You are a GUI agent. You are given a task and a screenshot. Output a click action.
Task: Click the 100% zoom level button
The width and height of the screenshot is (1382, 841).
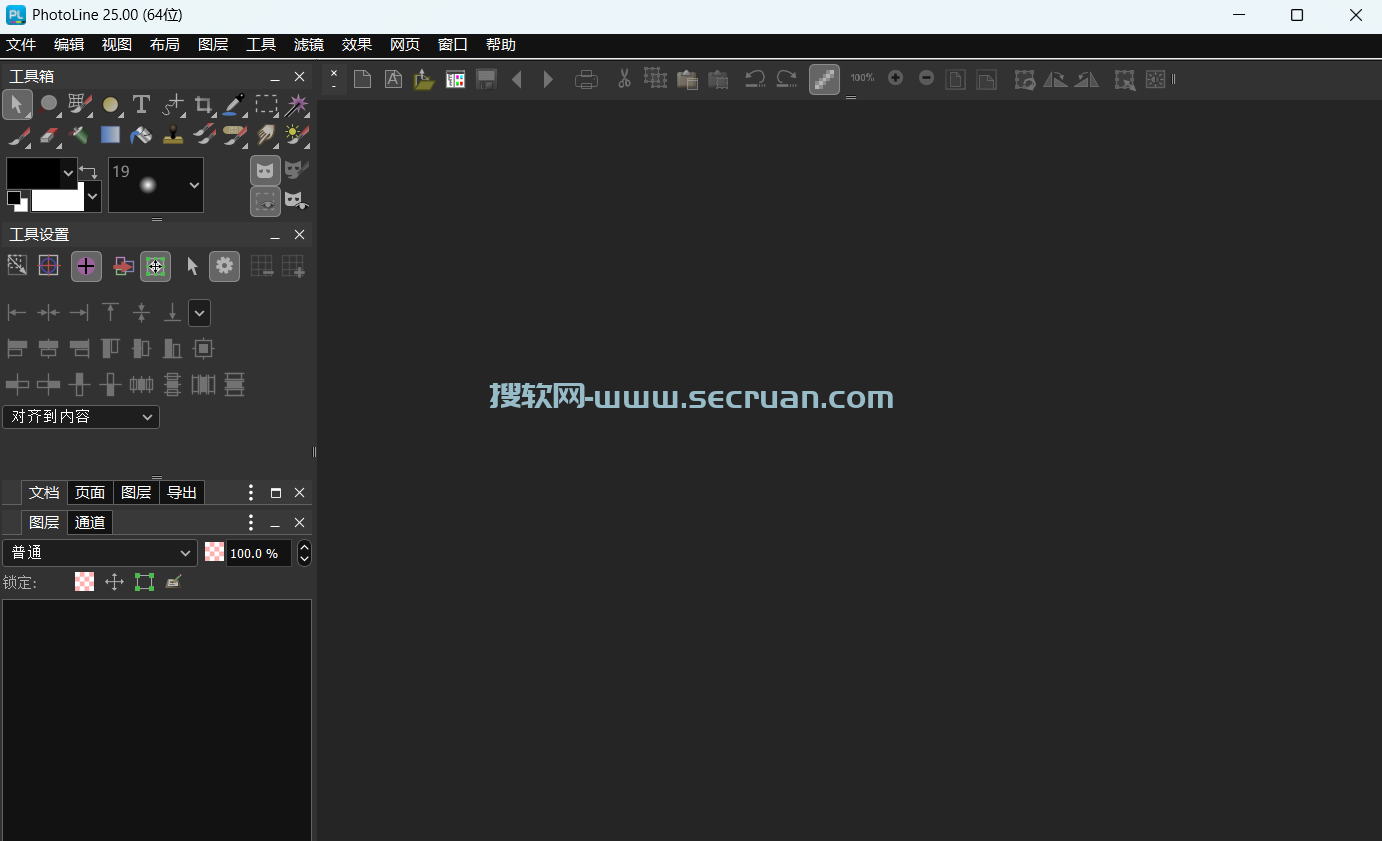[862, 78]
